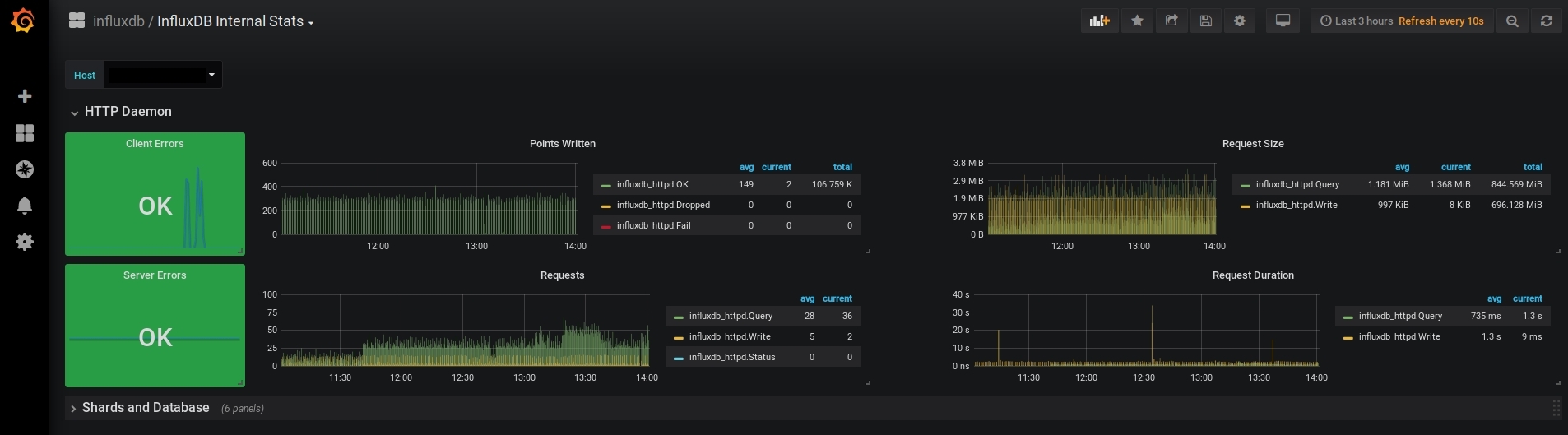Viewport: 1568px width, 435px height.
Task: Zoom out time range magnifier icon
Action: [1512, 21]
